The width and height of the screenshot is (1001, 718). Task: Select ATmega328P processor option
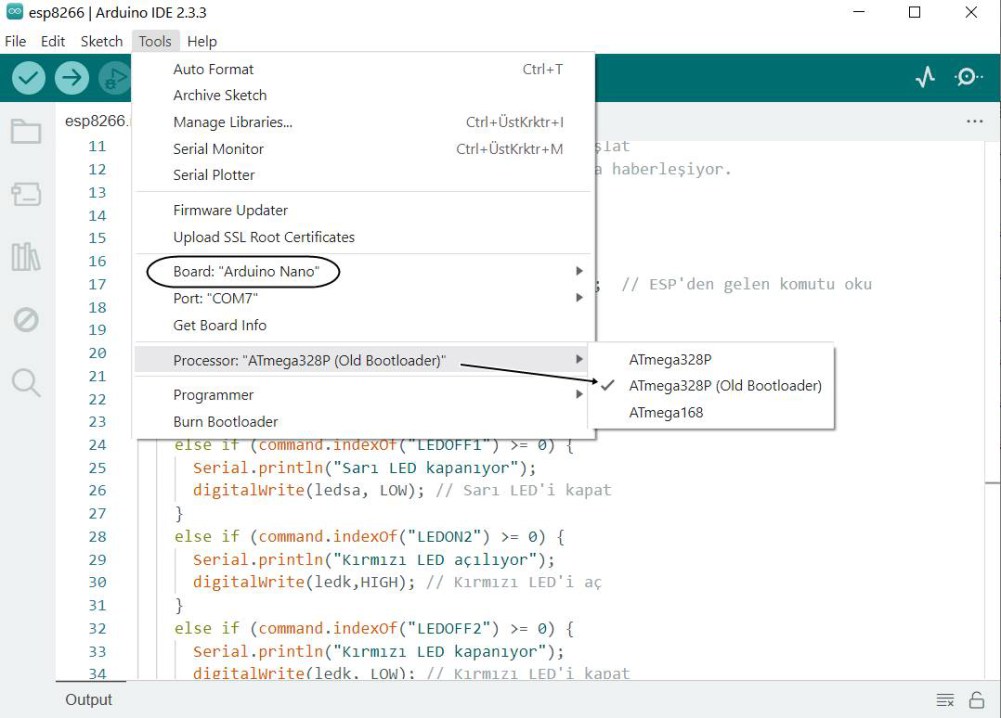click(711, 359)
